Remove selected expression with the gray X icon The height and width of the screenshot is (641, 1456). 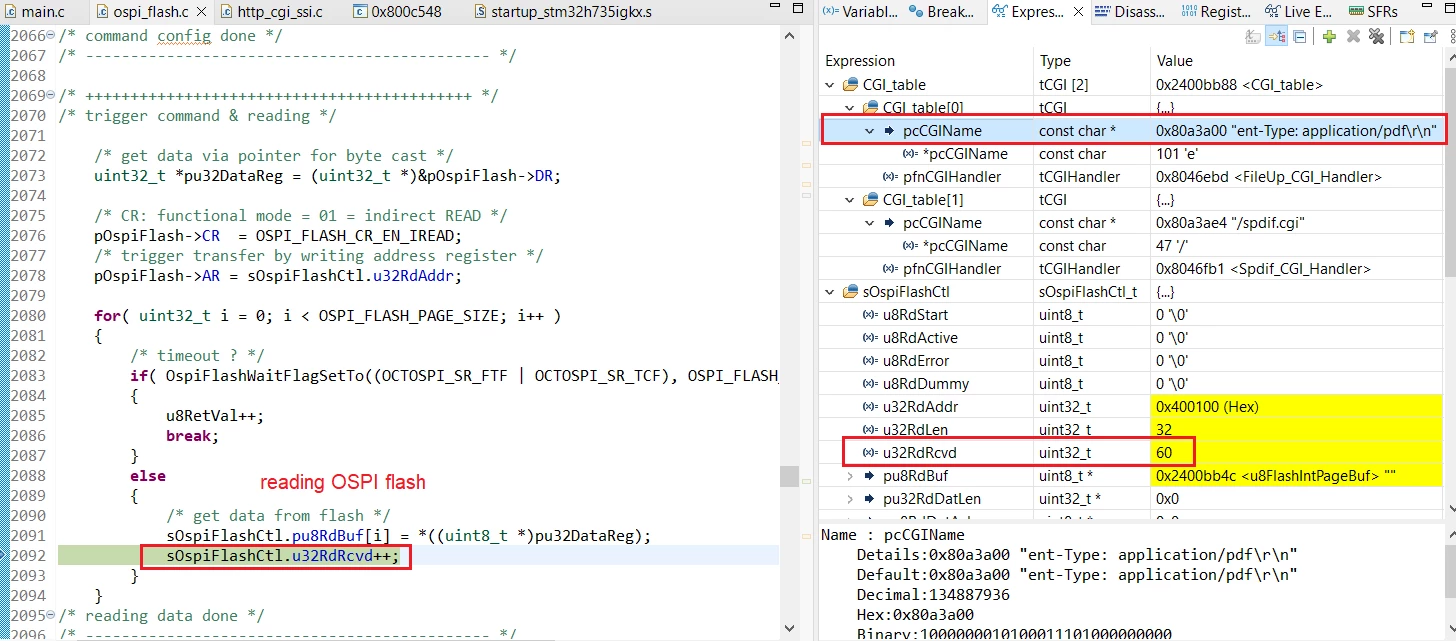tap(1353, 37)
